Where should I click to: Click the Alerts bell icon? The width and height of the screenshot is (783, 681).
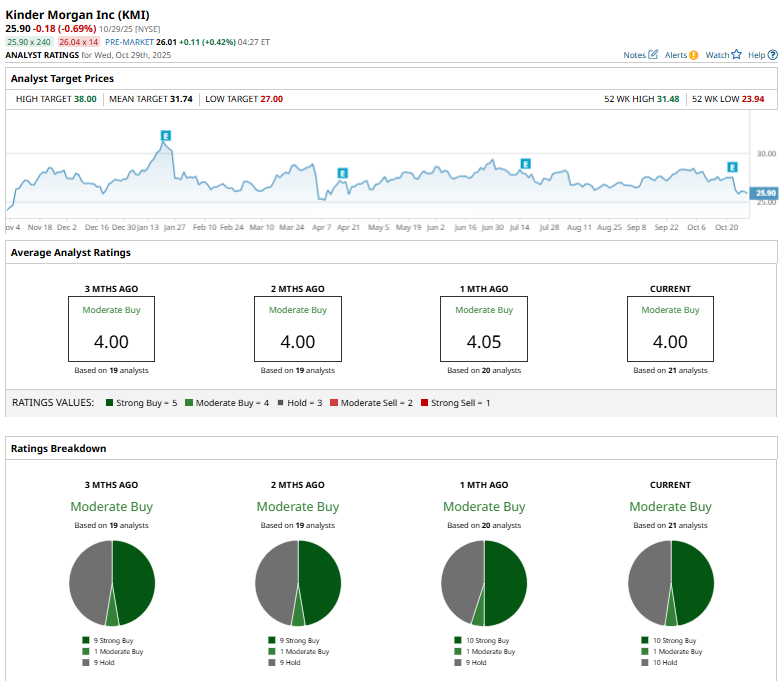tap(693, 55)
